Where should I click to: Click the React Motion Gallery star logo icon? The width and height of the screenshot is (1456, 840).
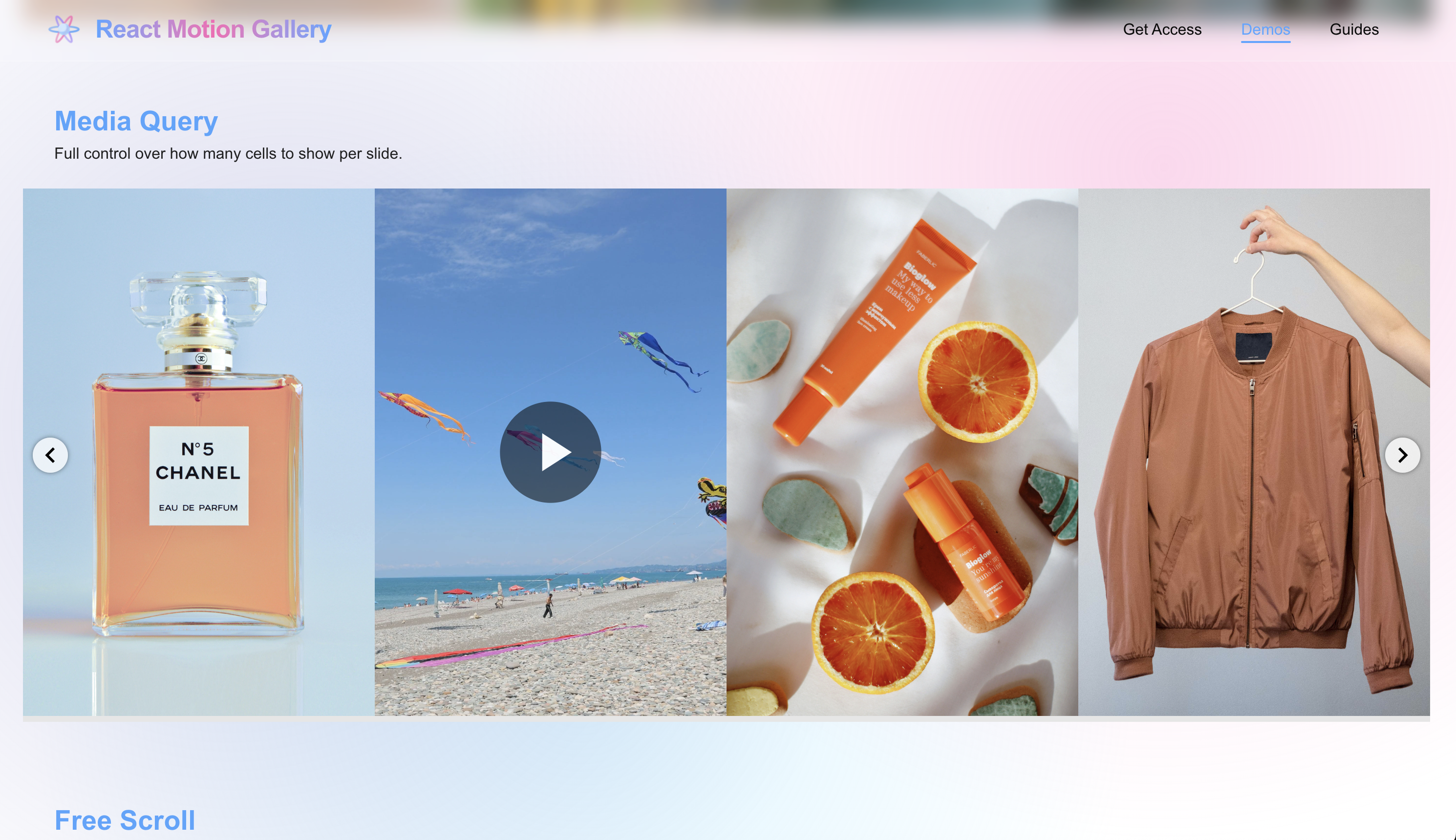64,29
